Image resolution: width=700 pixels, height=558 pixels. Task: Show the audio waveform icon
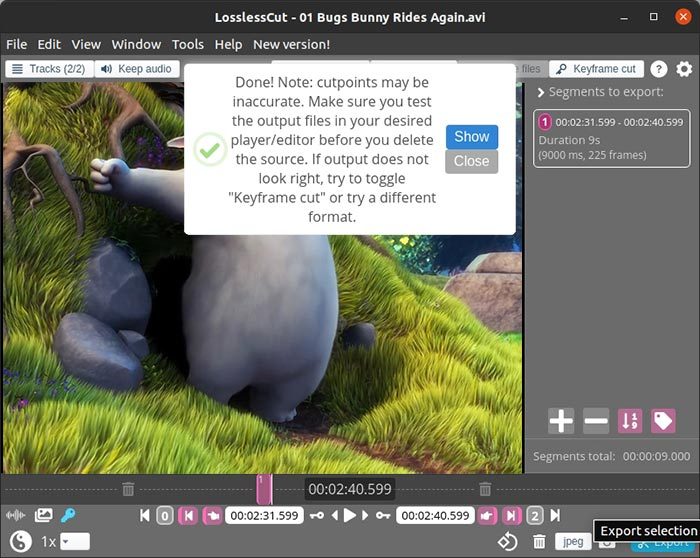16,516
